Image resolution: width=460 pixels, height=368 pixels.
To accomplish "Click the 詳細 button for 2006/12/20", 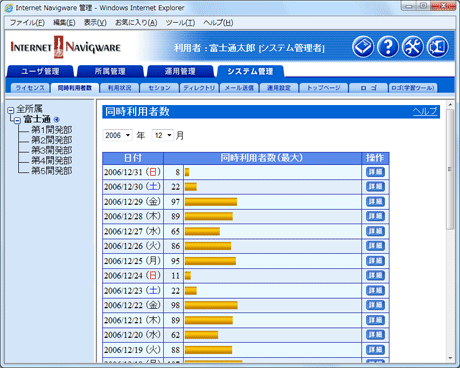I will coord(375,335).
